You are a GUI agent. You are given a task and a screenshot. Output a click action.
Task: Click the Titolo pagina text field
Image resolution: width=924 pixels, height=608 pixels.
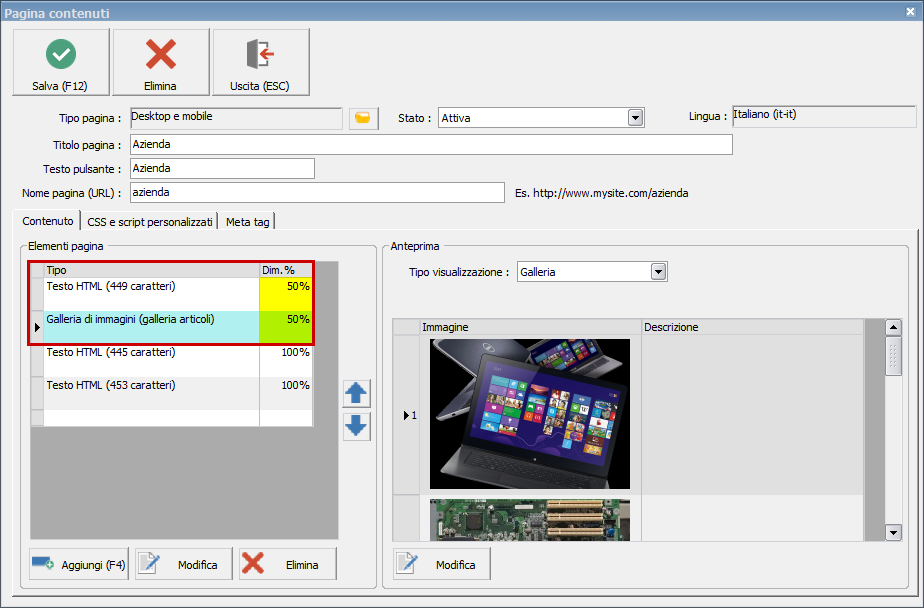[x=430, y=144]
